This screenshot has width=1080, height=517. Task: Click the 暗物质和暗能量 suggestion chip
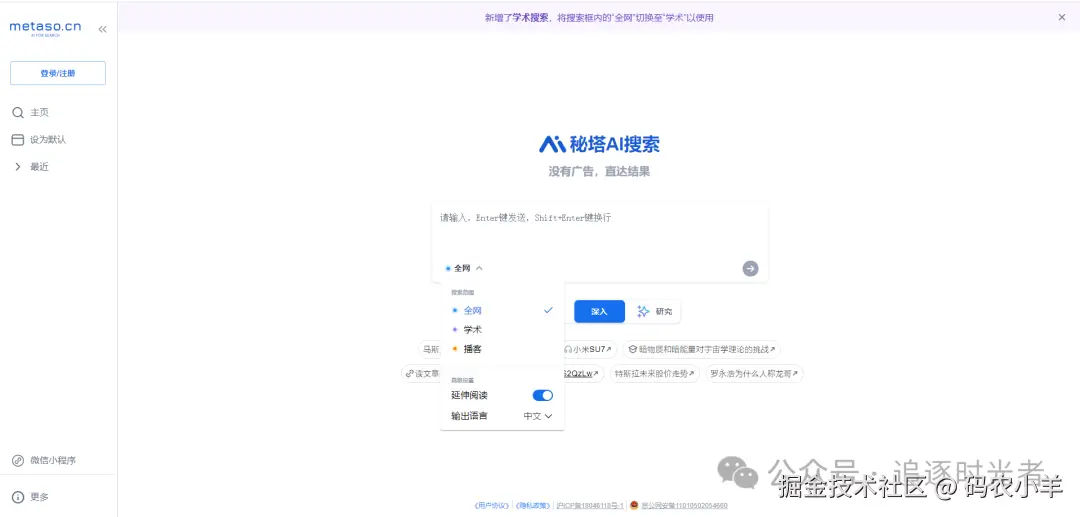pos(701,349)
